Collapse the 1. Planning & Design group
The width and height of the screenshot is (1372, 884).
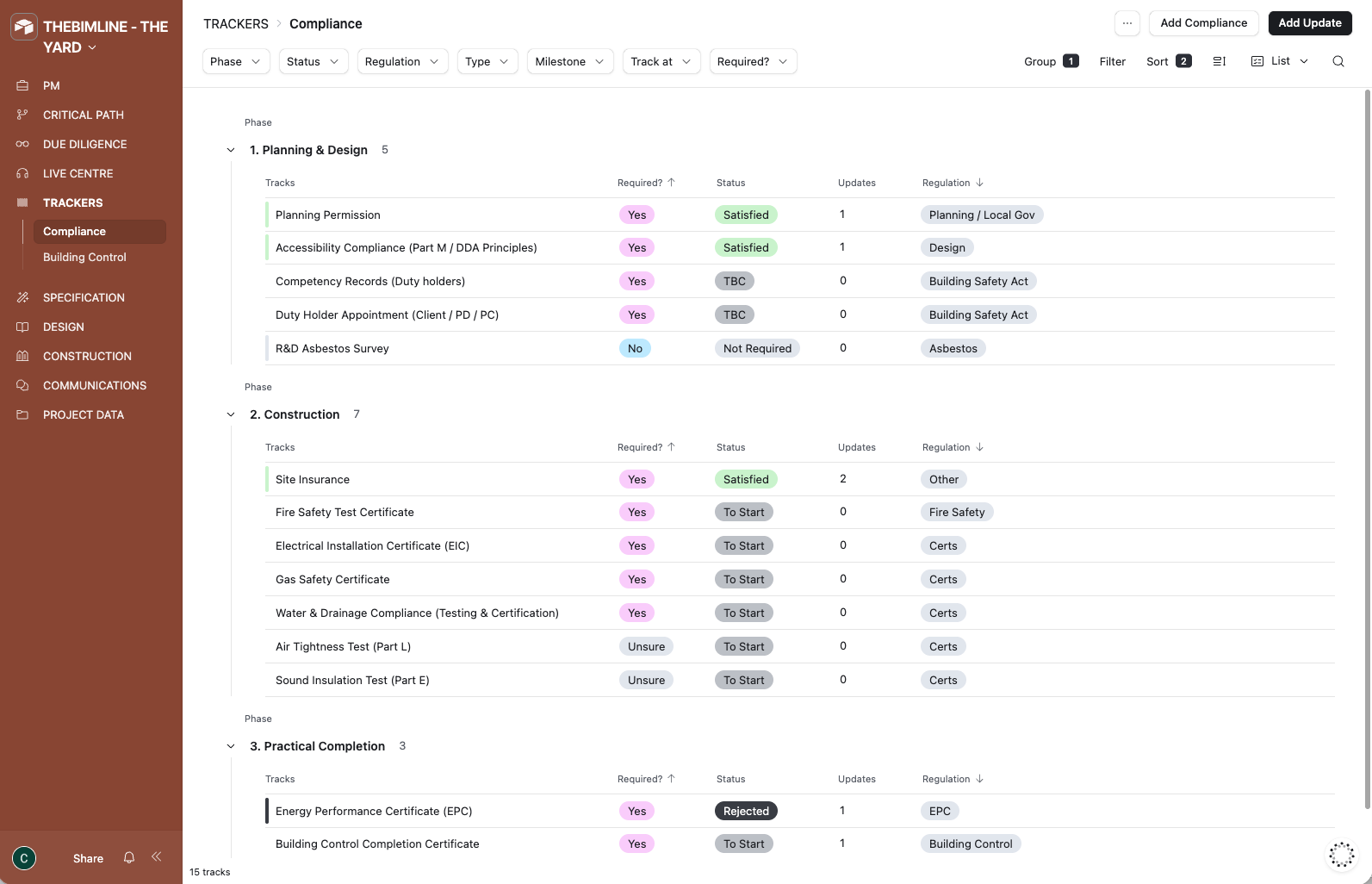[x=231, y=150]
